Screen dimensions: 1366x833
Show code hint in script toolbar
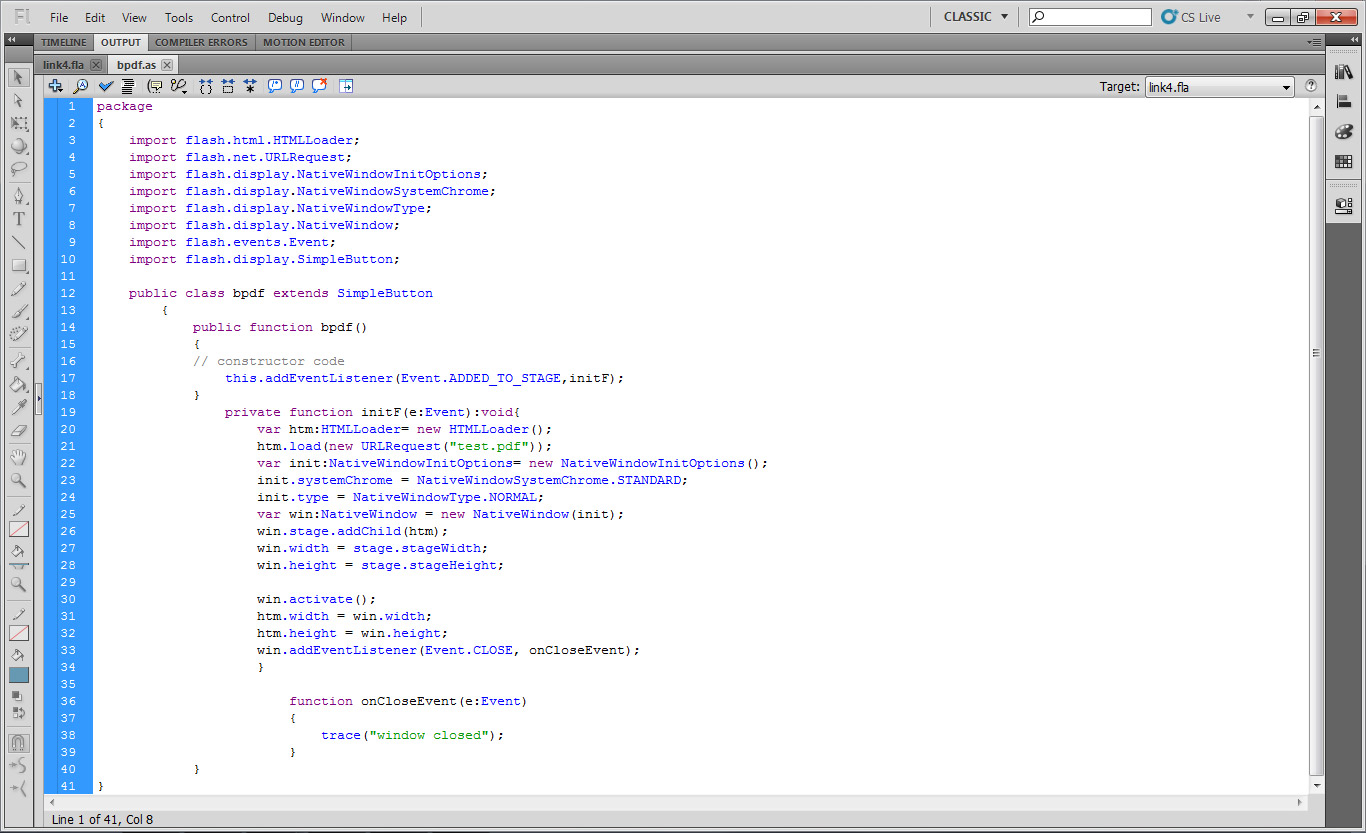[155, 87]
